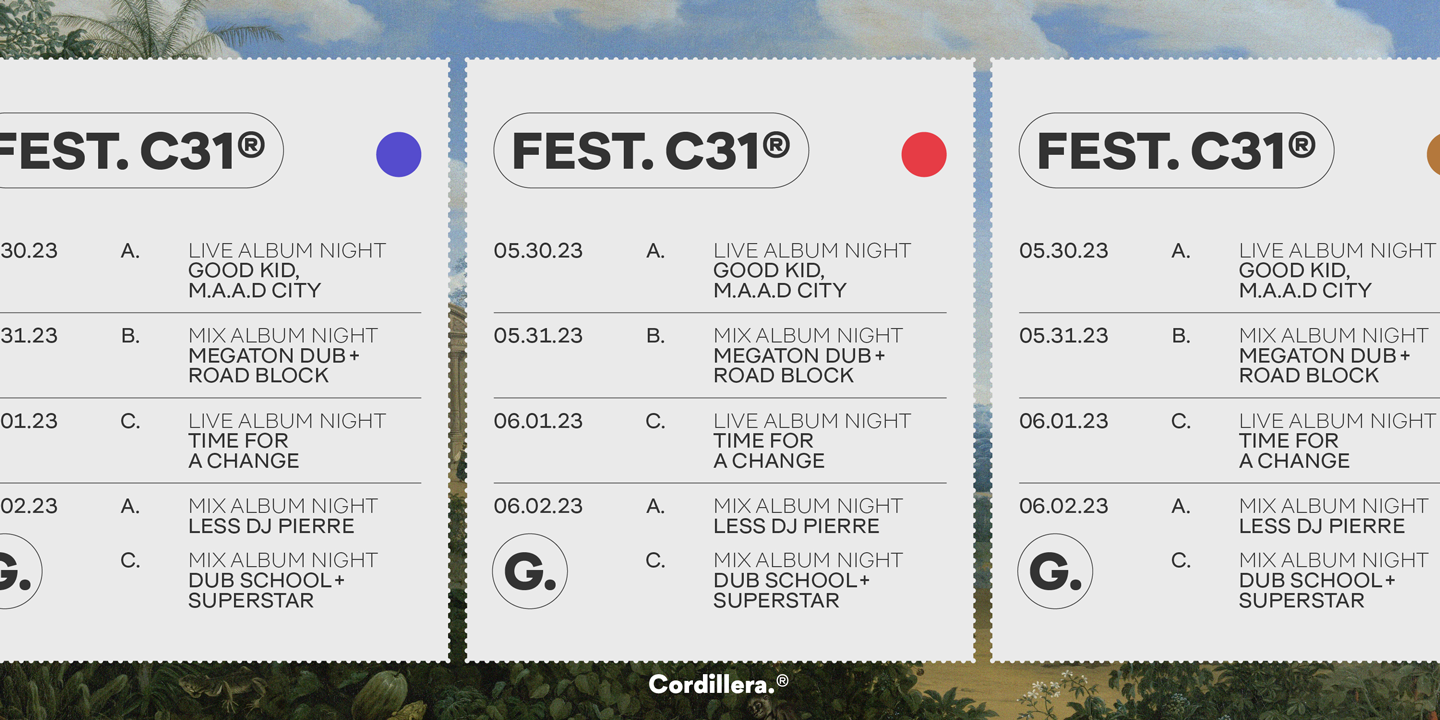Select the blue circle dot
Viewport: 1440px width, 720px height.
click(x=399, y=155)
